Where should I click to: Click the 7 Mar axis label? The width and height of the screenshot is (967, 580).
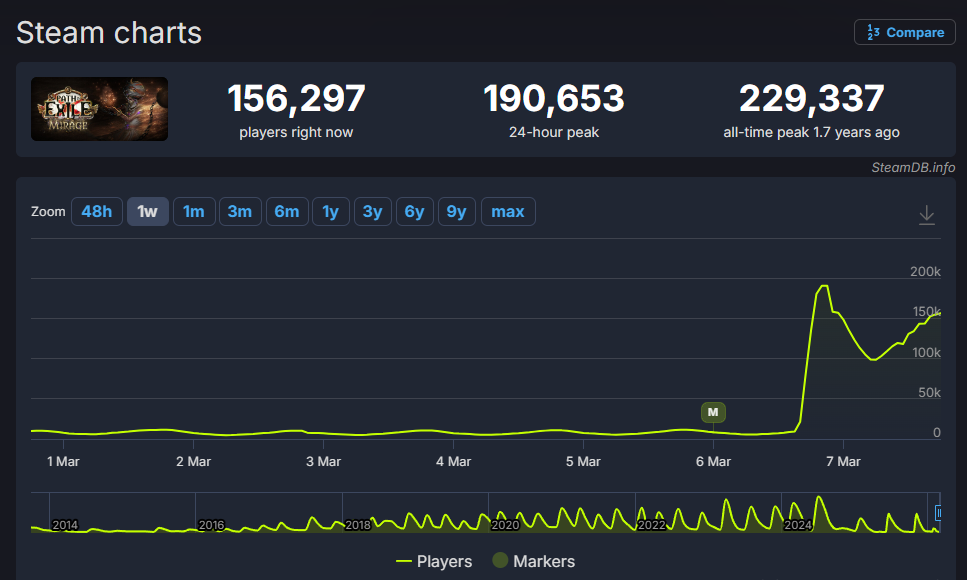click(x=843, y=462)
